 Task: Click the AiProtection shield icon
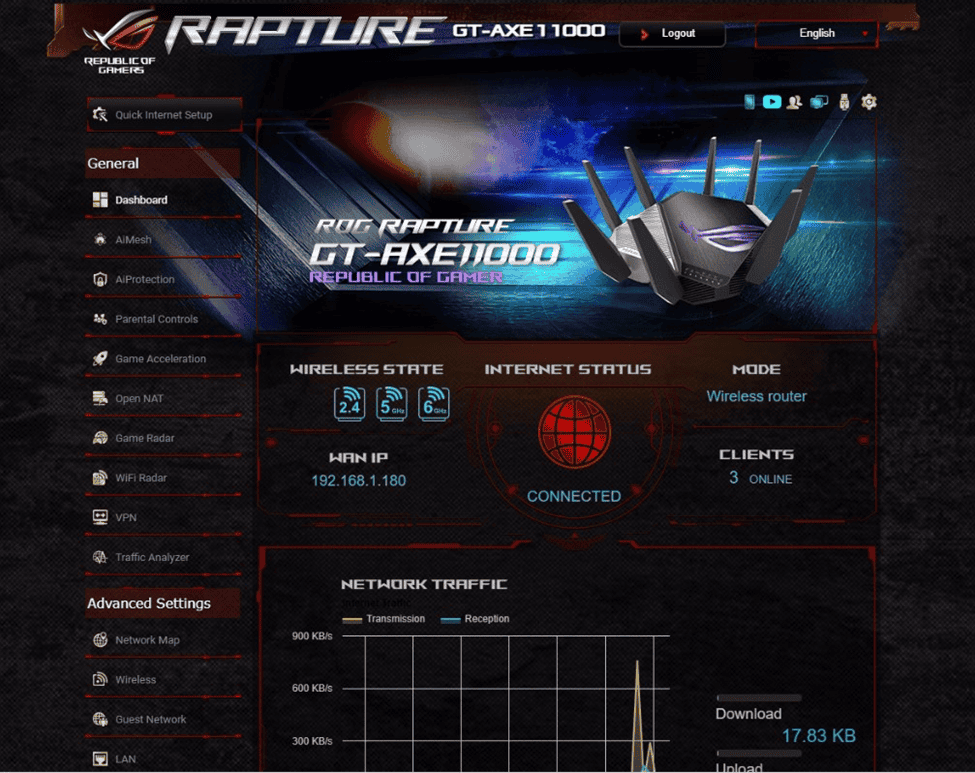click(x=100, y=279)
